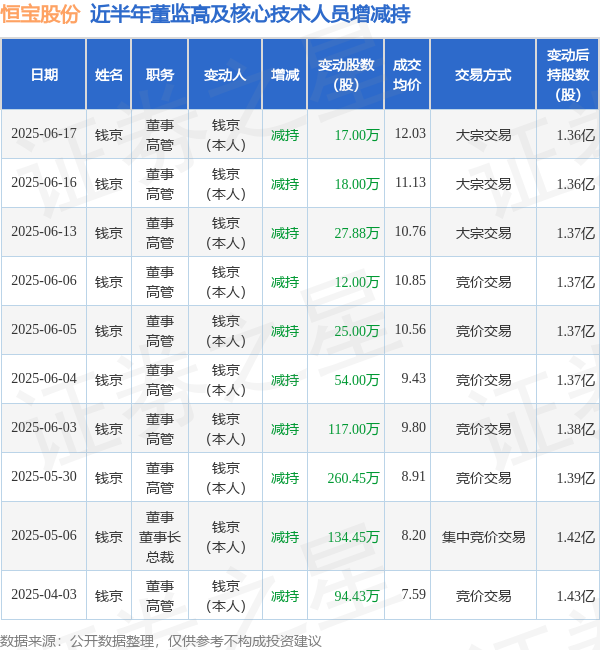Screen dimensions: 600x650
Task: Click share change value 94.43万
Action: 357,596
